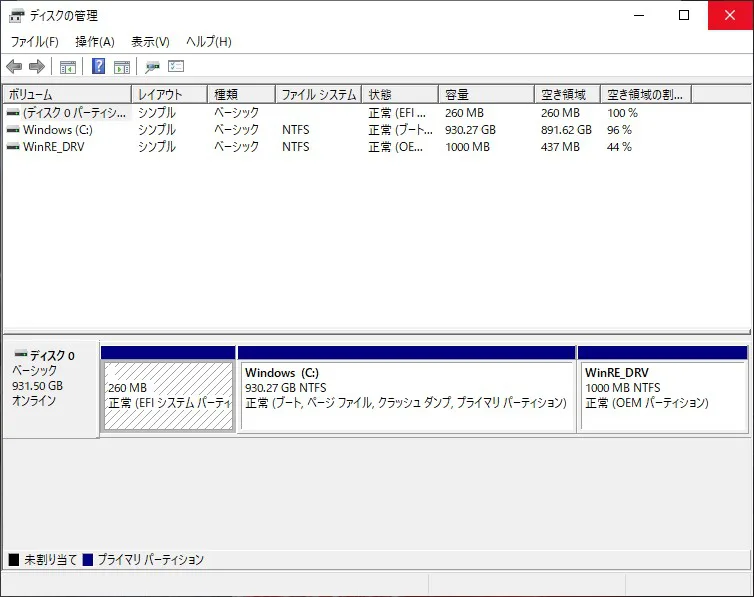The width and height of the screenshot is (754, 597).
Task: Click the Refresh disk toolbar icon
Action: pos(152,67)
